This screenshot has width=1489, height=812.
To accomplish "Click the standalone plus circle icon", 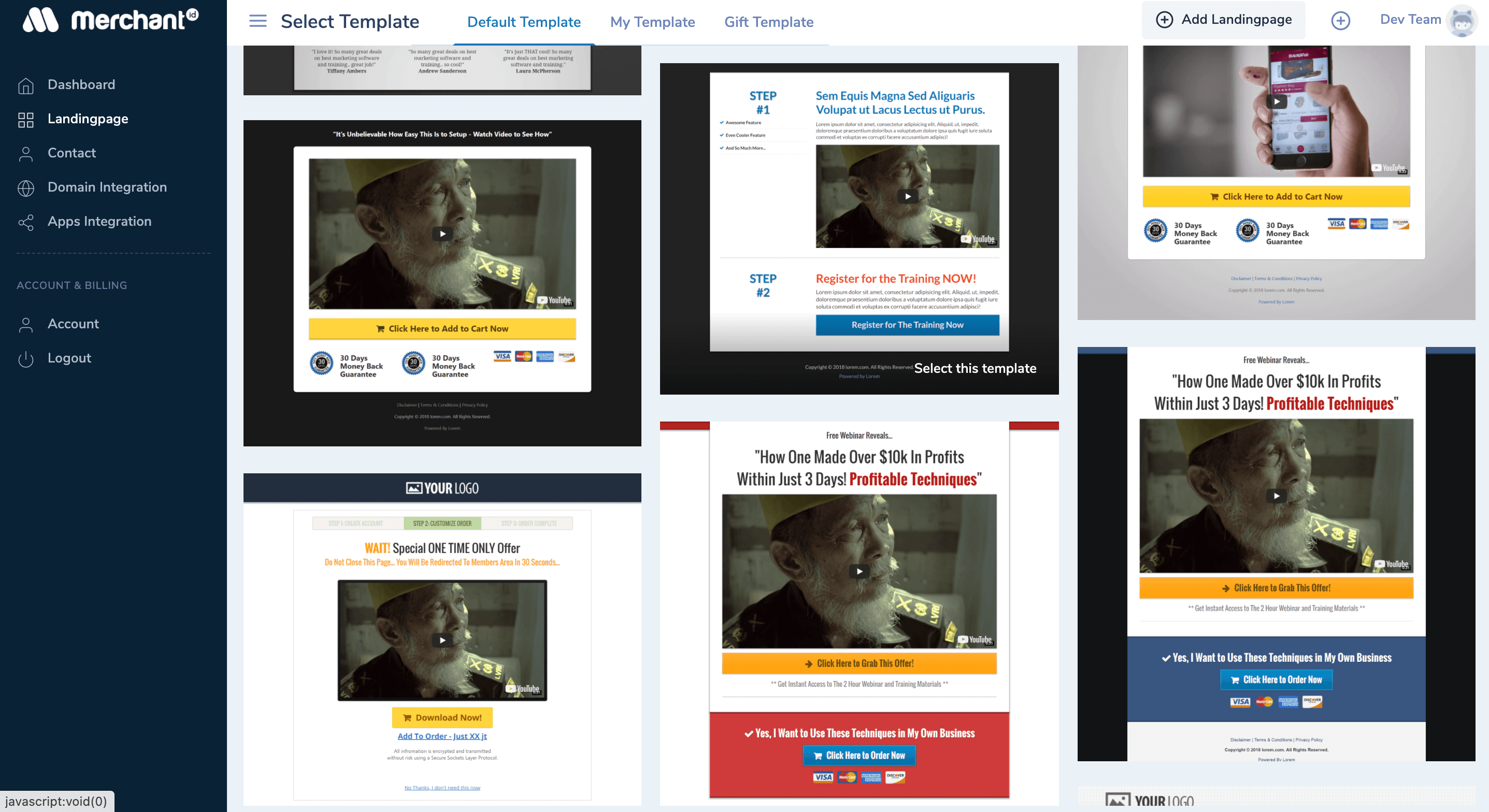I will [1340, 21].
